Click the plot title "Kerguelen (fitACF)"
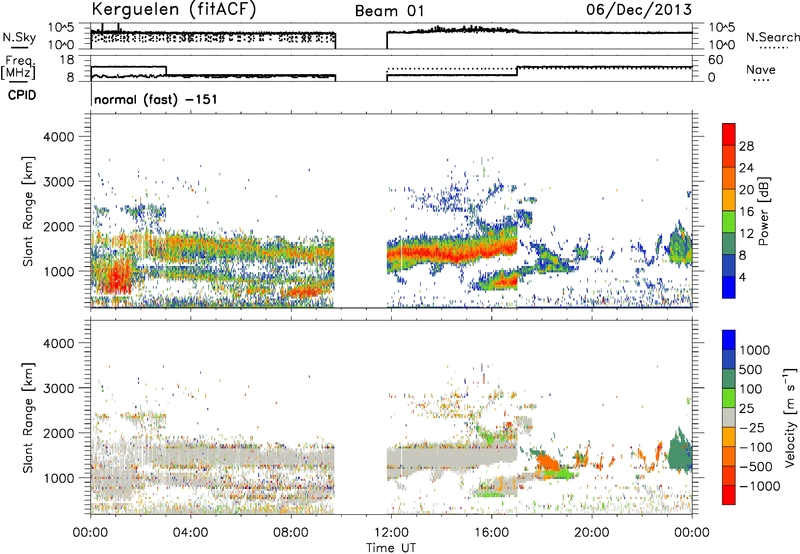Image resolution: width=800 pixels, height=554 pixels. [173, 9]
